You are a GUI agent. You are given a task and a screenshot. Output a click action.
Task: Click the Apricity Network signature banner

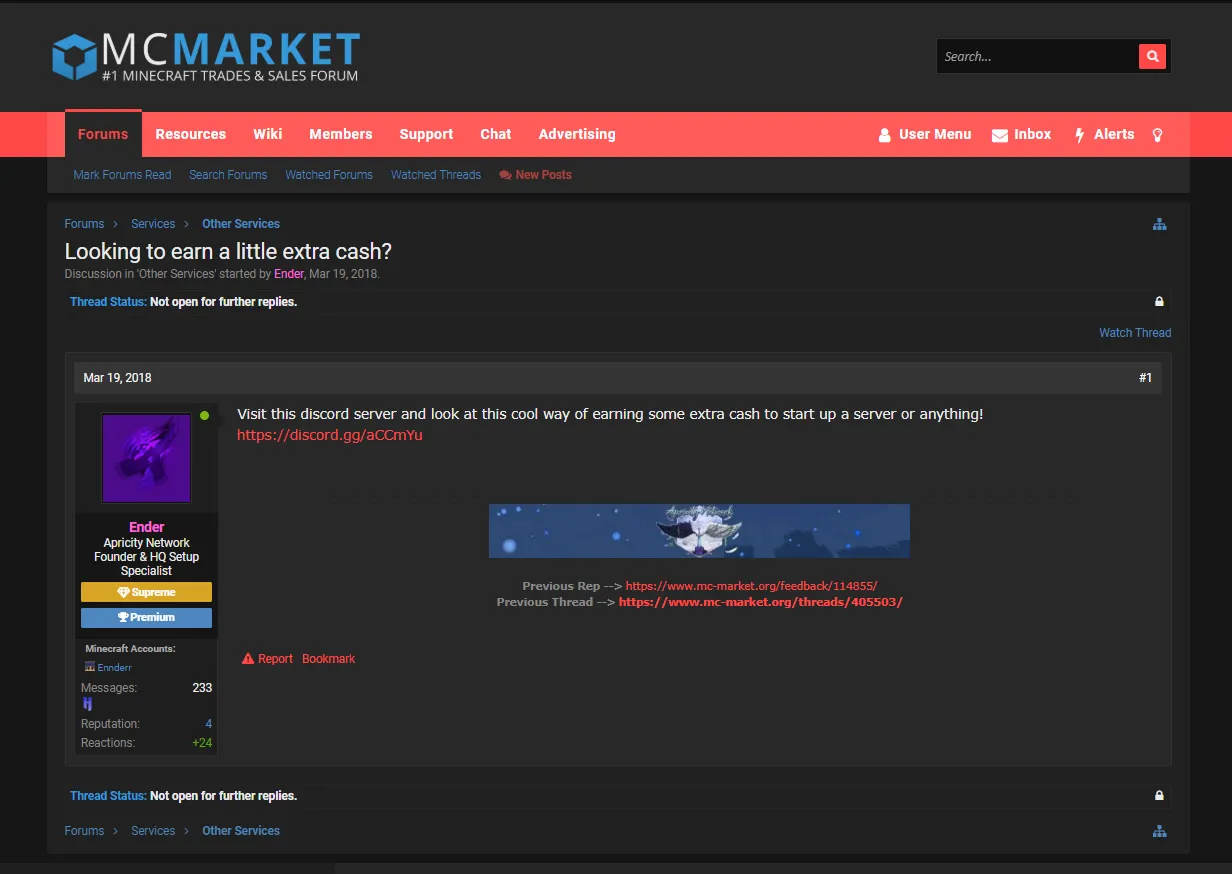699,531
